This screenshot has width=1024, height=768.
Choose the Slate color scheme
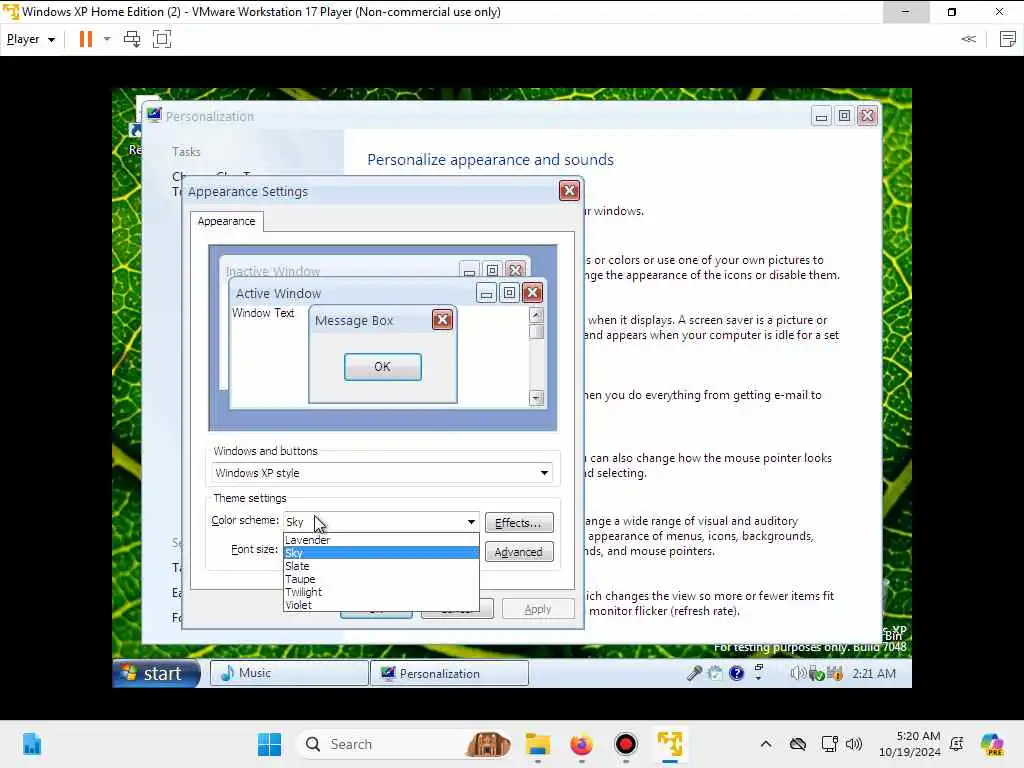click(381, 566)
